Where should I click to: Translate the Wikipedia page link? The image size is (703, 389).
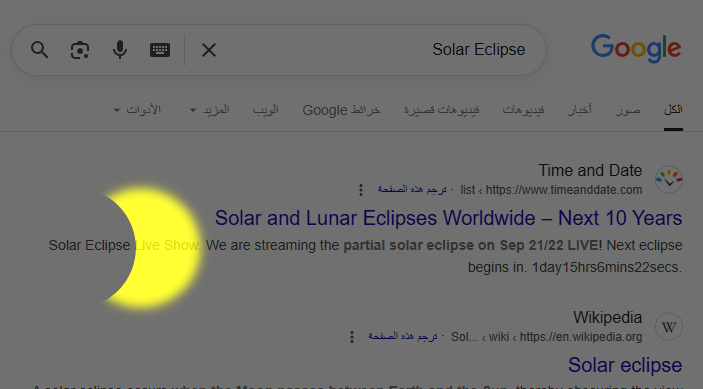403,337
